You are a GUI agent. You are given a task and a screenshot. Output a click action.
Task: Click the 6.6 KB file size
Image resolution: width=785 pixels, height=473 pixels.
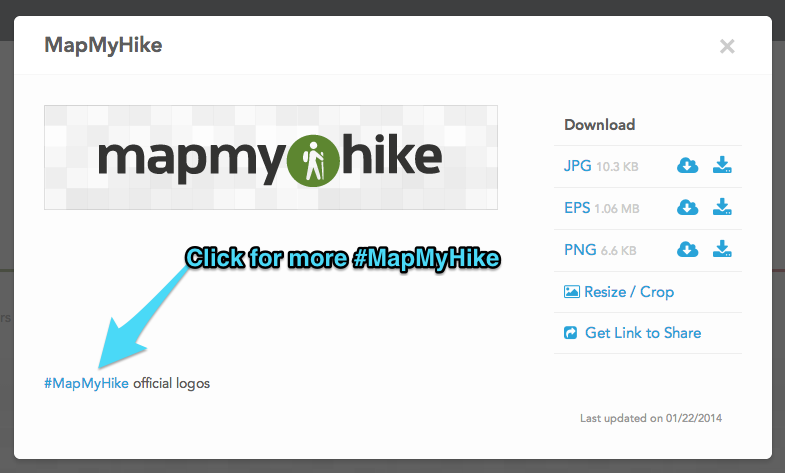(618, 251)
